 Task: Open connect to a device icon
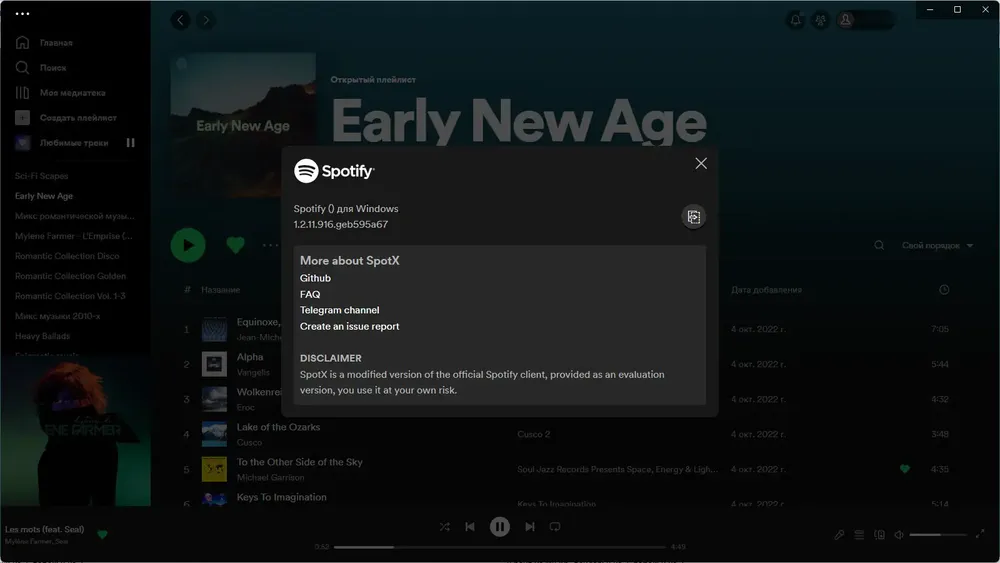[879, 534]
